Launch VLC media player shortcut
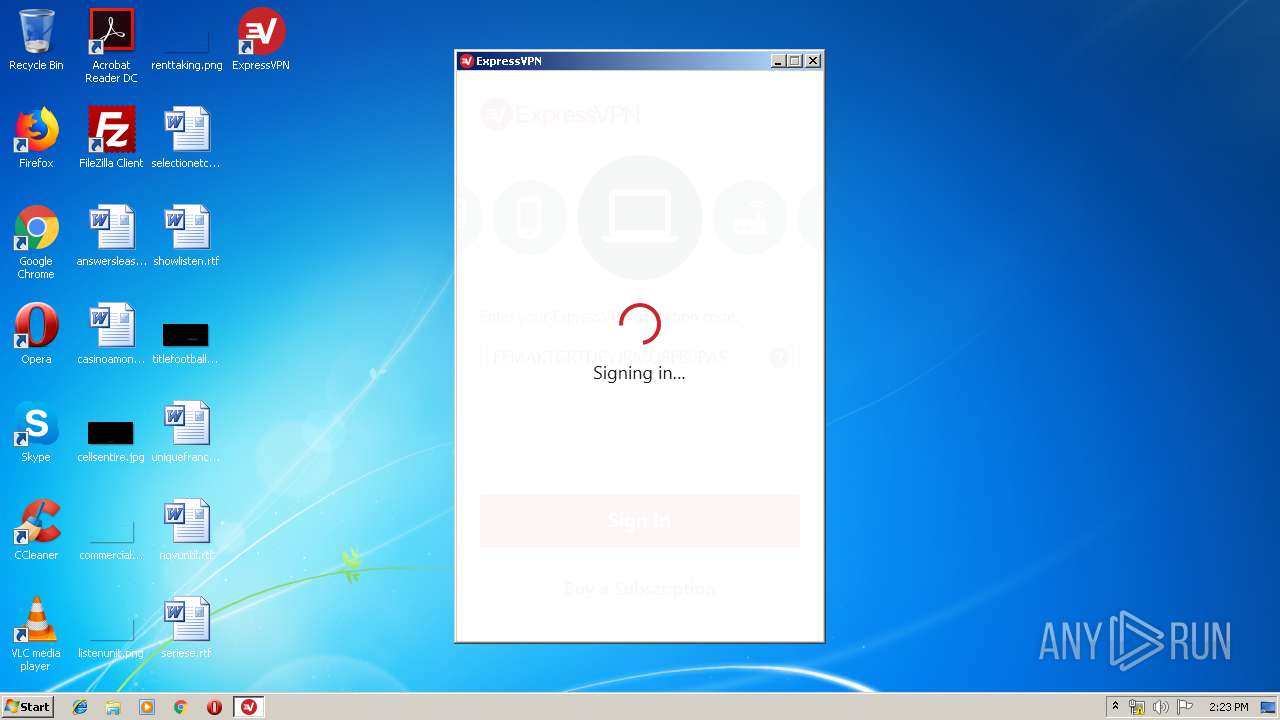 point(36,634)
